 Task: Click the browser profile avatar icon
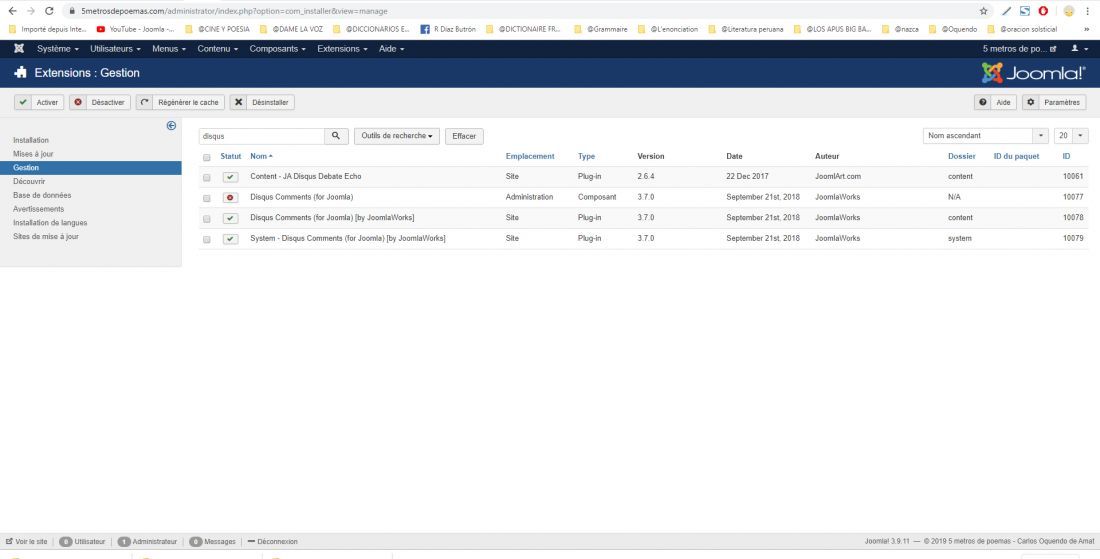click(1068, 11)
